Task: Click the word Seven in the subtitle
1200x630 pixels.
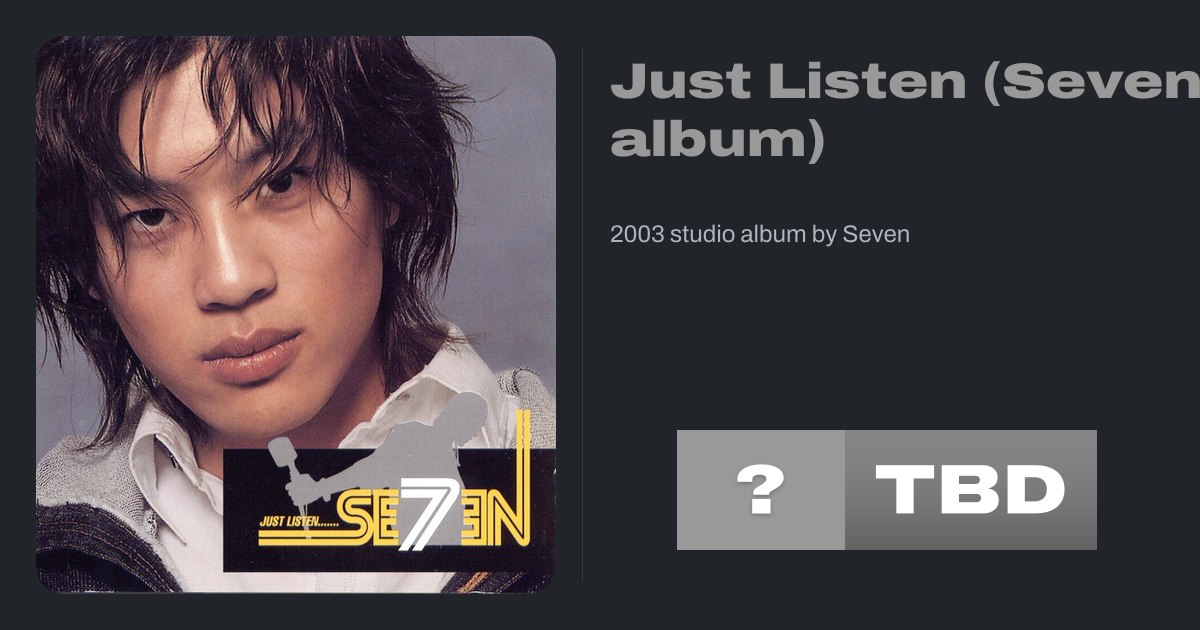Action: (876, 235)
